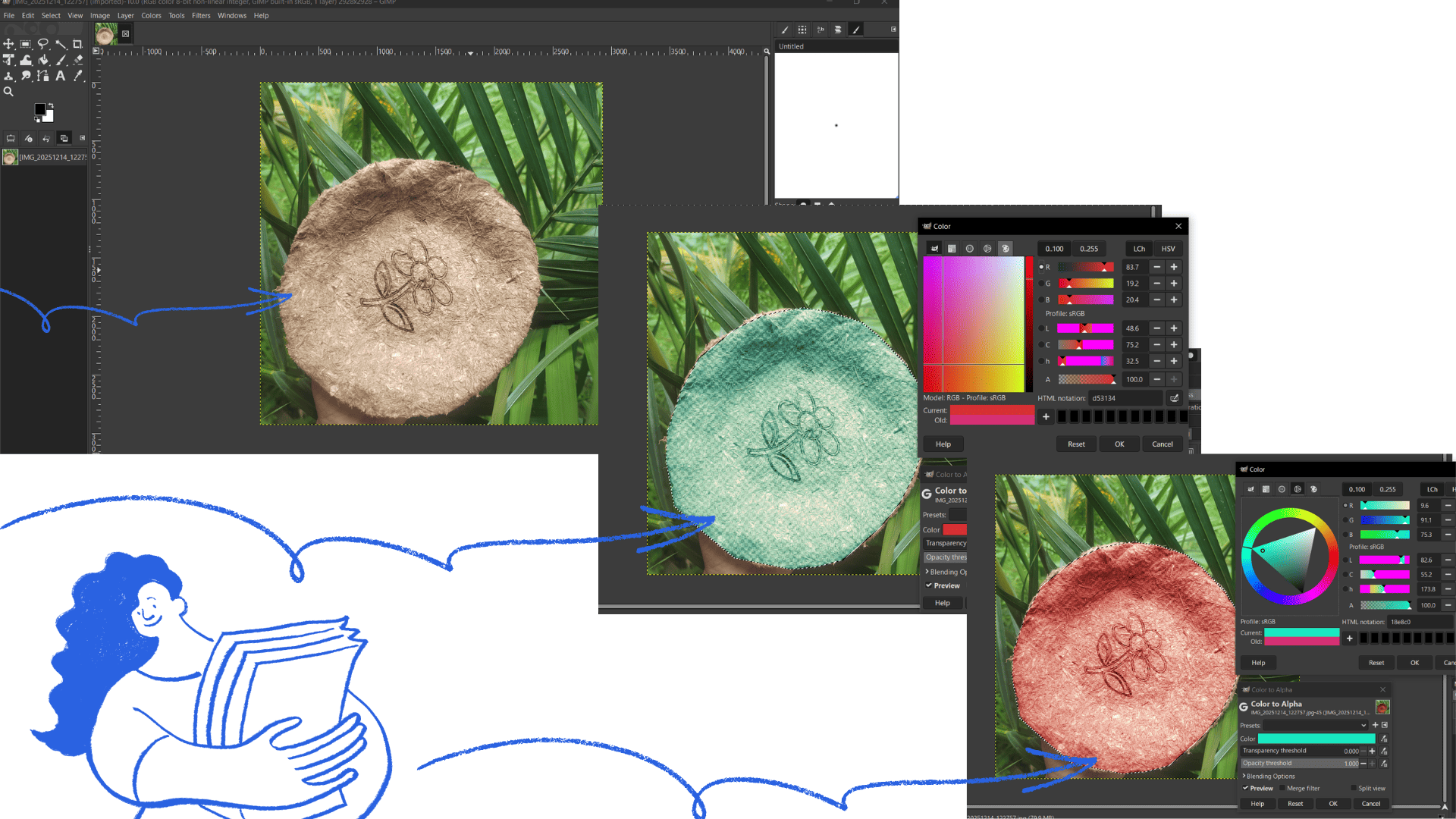Screen dimensions: 1456x819
Task: Switch color sliders to HSV
Action: click(1168, 249)
